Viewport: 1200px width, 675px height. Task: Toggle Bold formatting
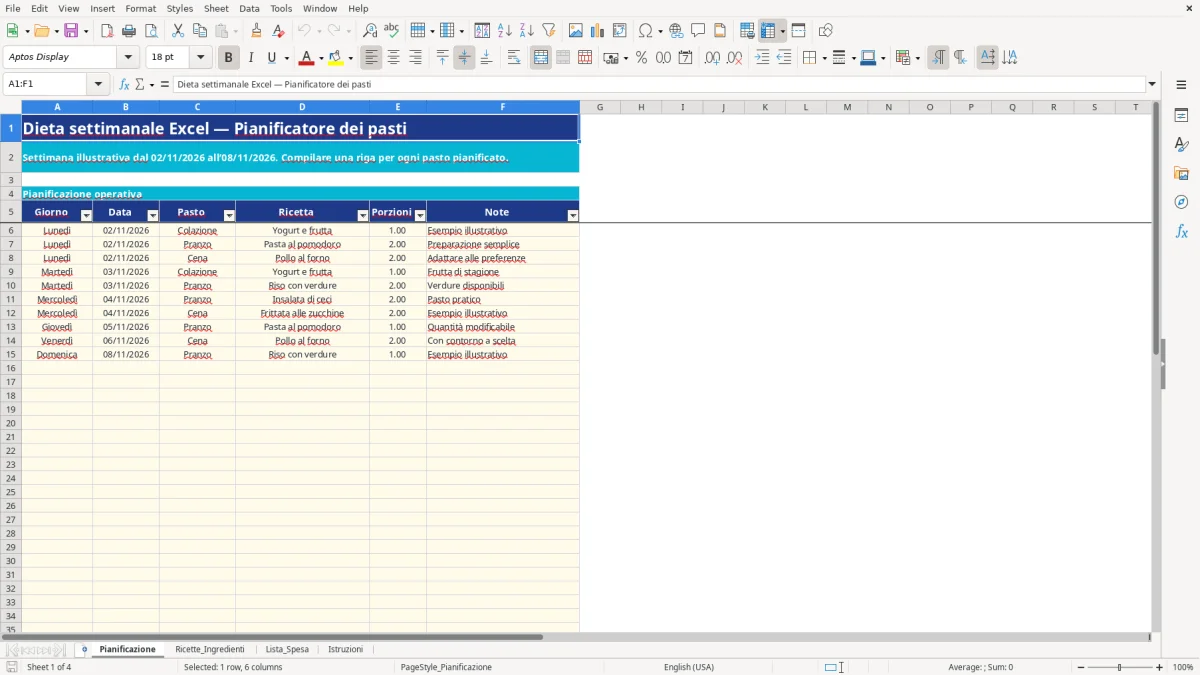(228, 58)
